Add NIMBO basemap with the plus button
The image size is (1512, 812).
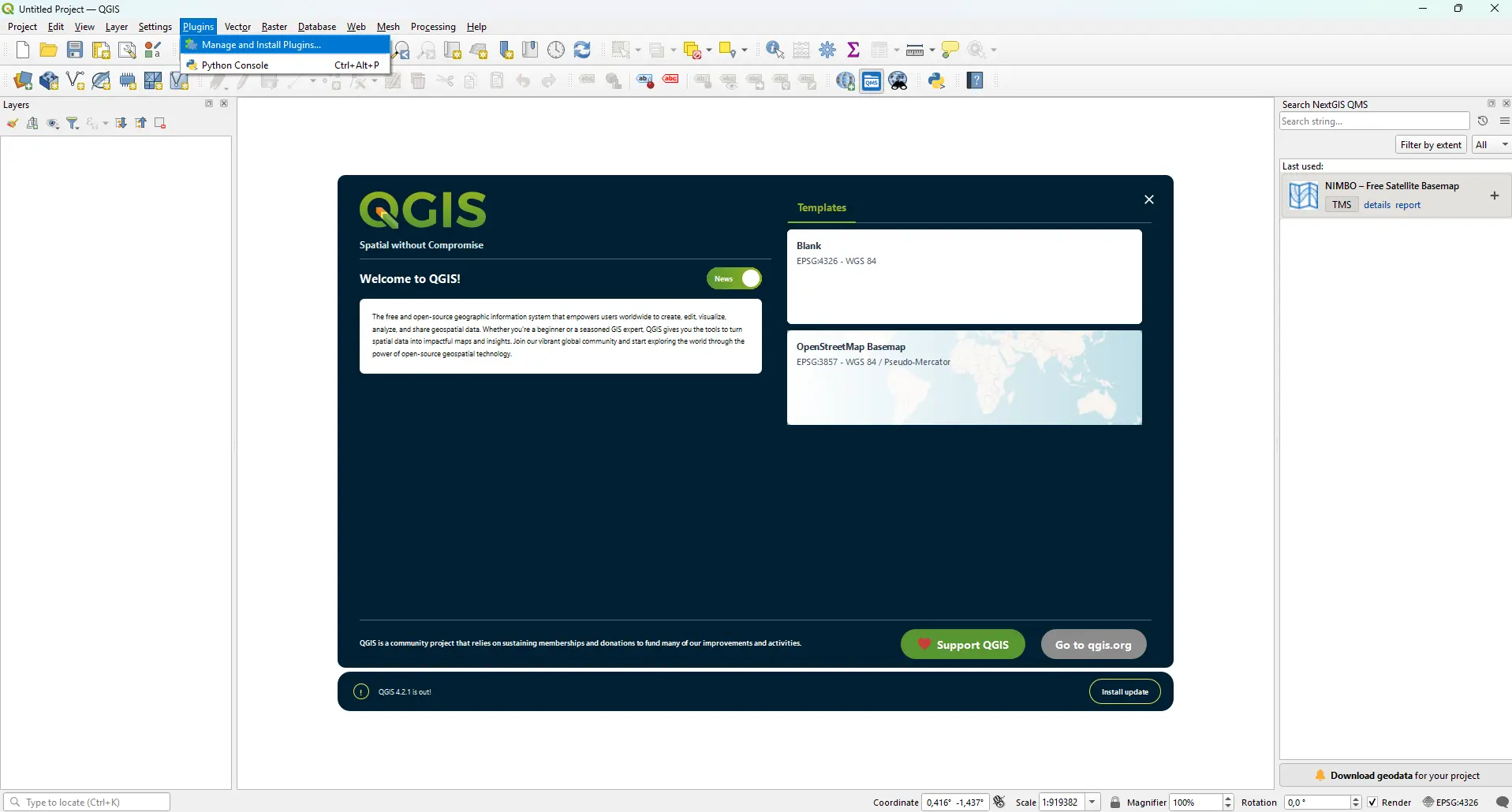[1495, 196]
